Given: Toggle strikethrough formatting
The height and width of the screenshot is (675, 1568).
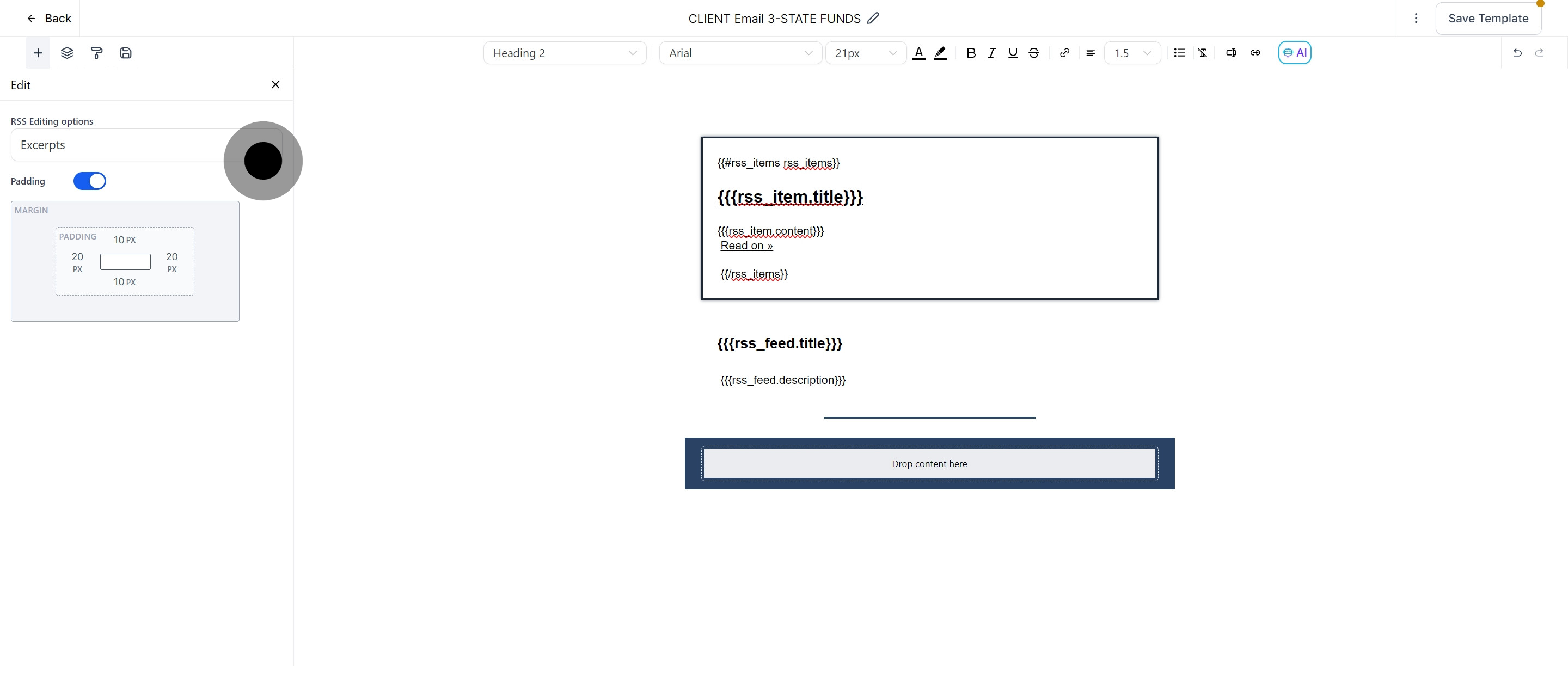Looking at the screenshot, I should pyautogui.click(x=1033, y=53).
